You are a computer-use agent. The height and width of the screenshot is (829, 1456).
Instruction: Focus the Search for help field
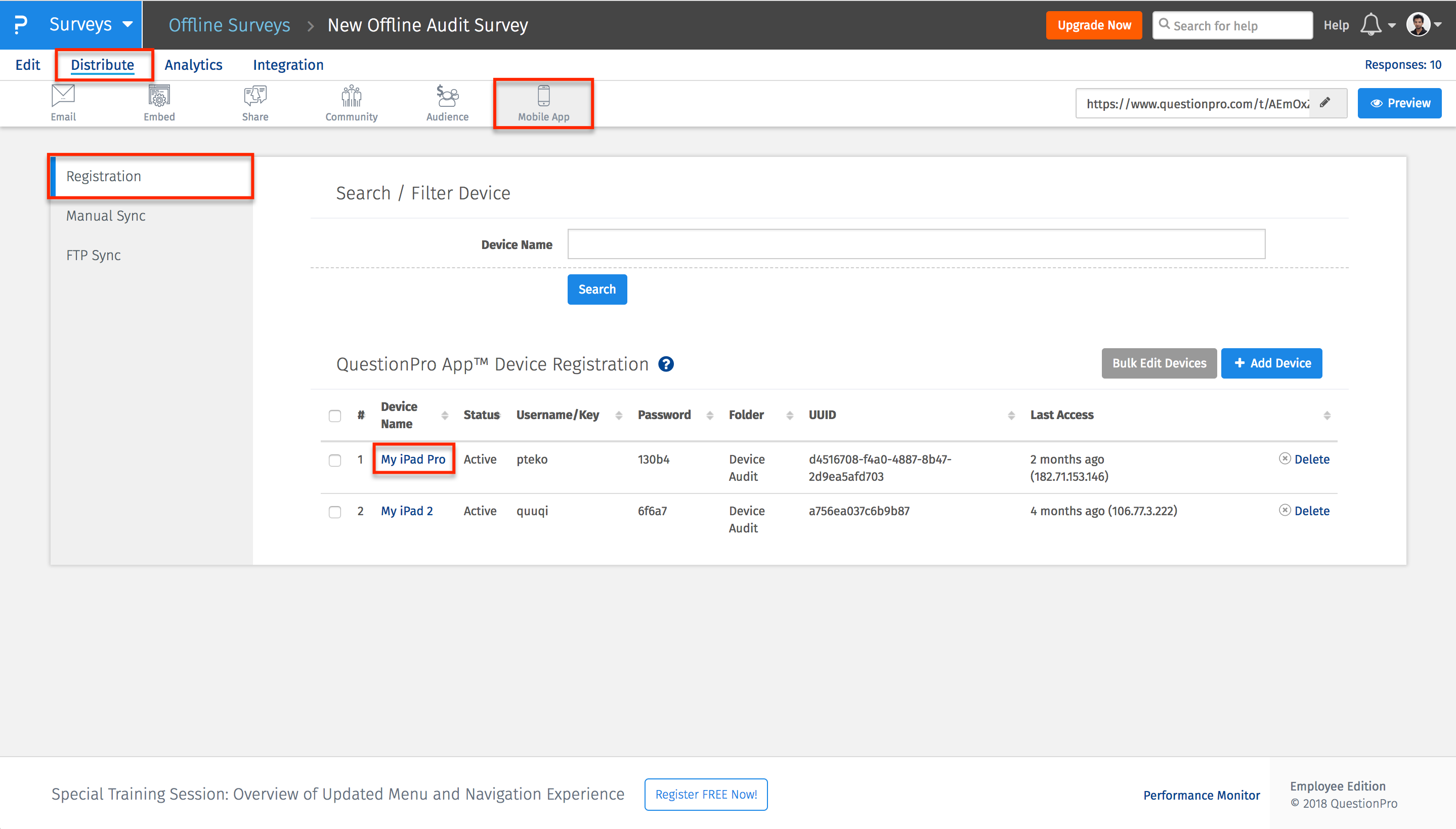(x=1232, y=25)
